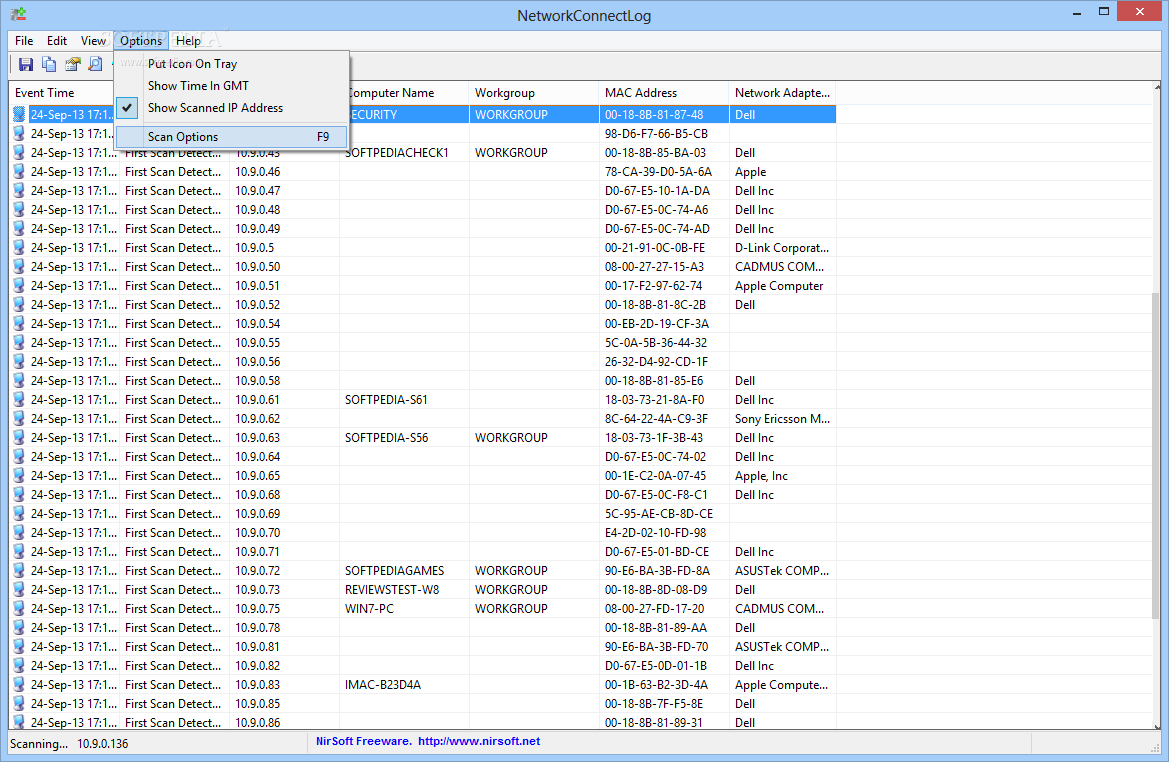Screen dimensions: 1169x762
Task: Sort by the MAC Address column header
Action: (664, 93)
